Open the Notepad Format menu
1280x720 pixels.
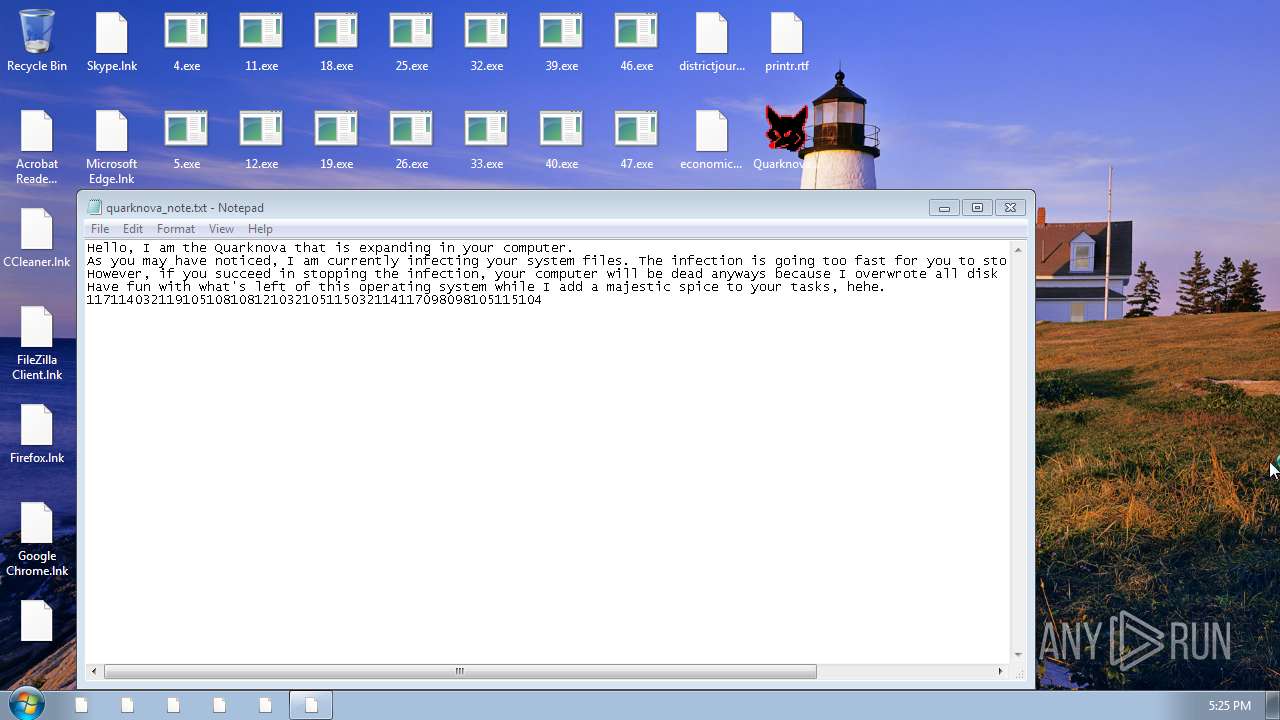(x=176, y=229)
